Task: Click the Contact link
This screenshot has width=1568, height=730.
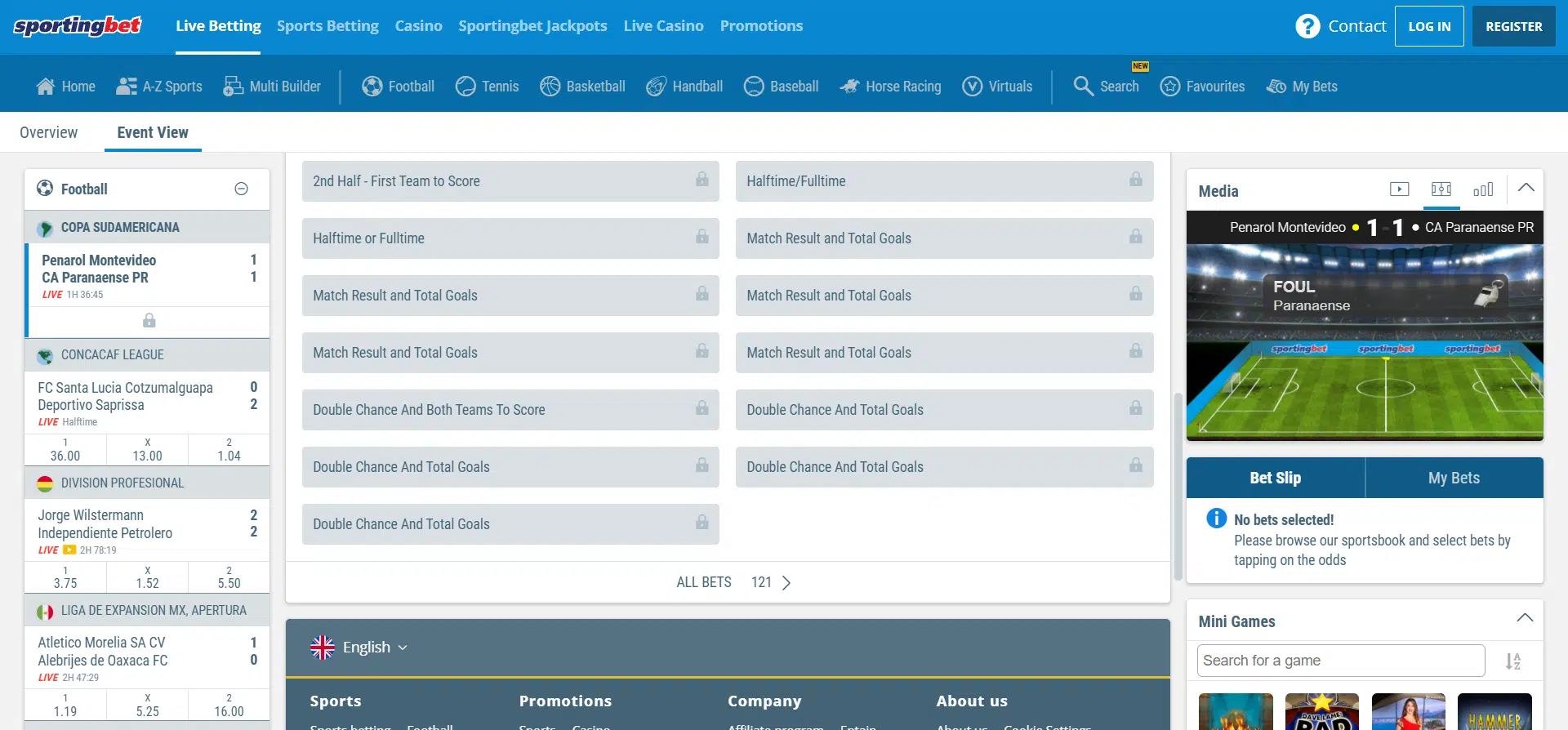Action: click(1356, 26)
